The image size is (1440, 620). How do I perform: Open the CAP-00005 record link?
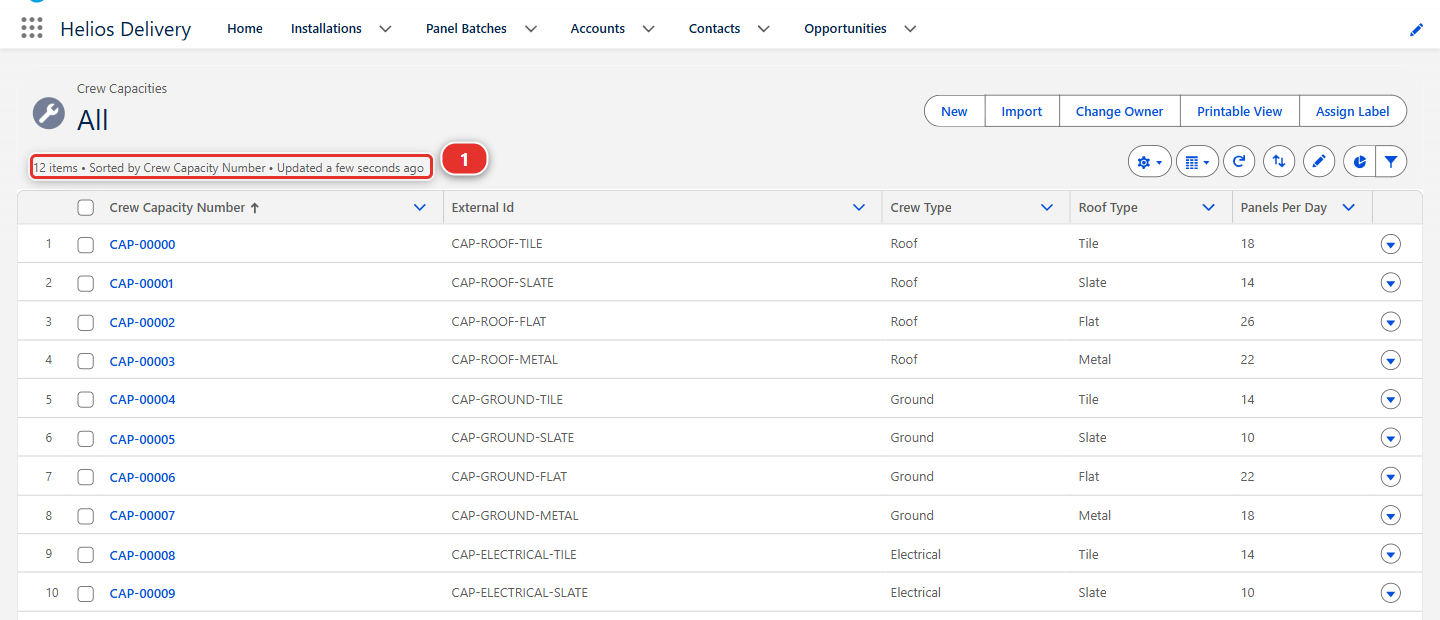(142, 439)
